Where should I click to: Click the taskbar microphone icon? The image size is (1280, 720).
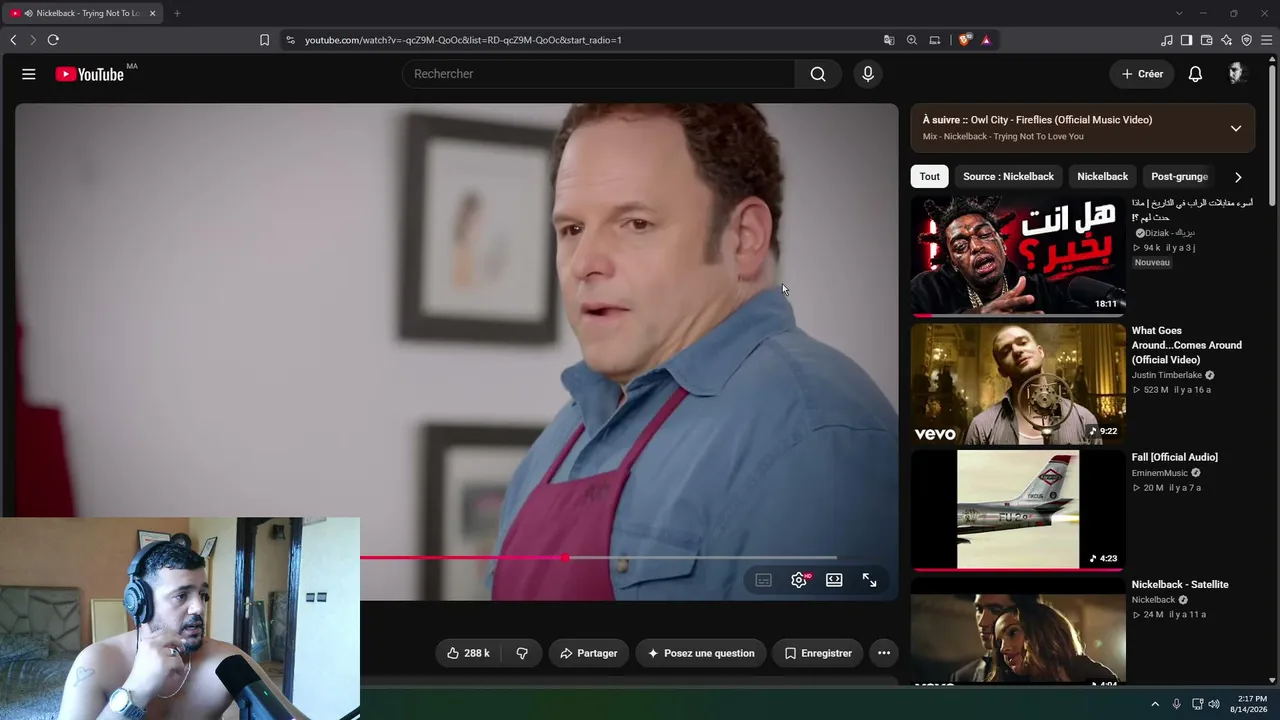[x=1176, y=704]
